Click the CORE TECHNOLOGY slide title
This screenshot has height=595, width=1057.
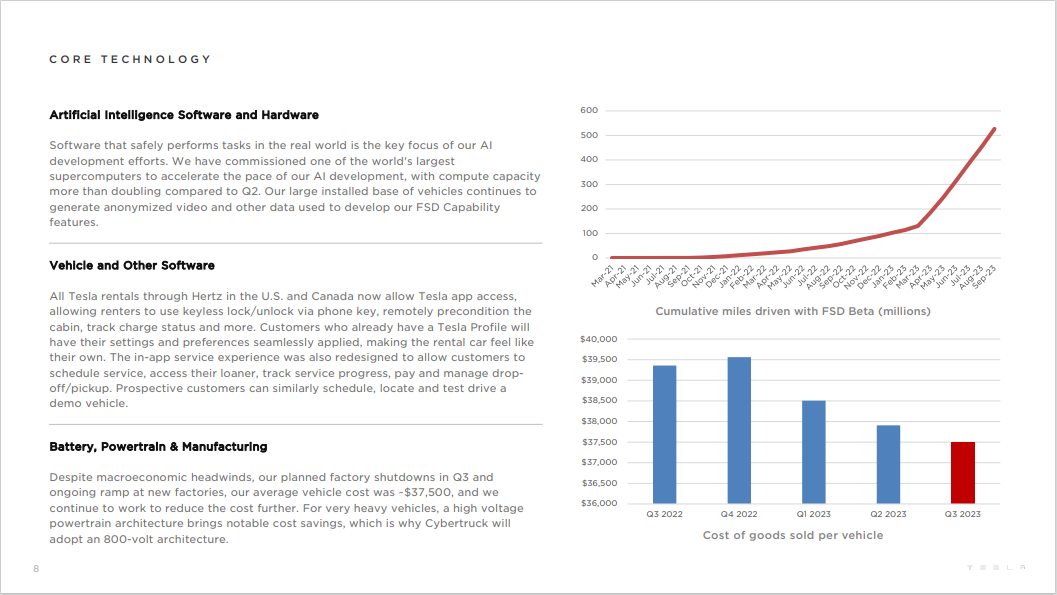(130, 60)
